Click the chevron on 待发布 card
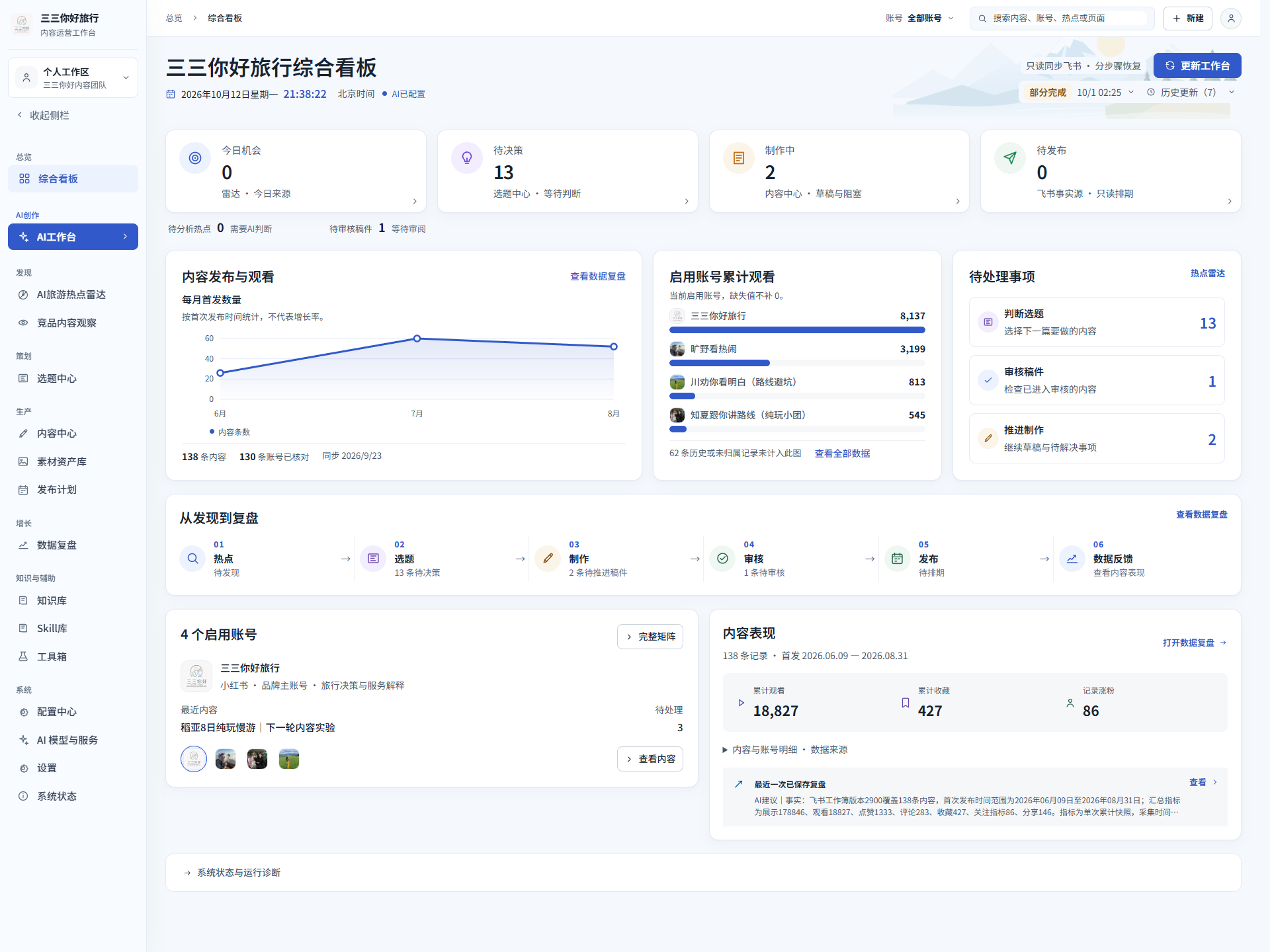1270x952 pixels. tap(1230, 202)
